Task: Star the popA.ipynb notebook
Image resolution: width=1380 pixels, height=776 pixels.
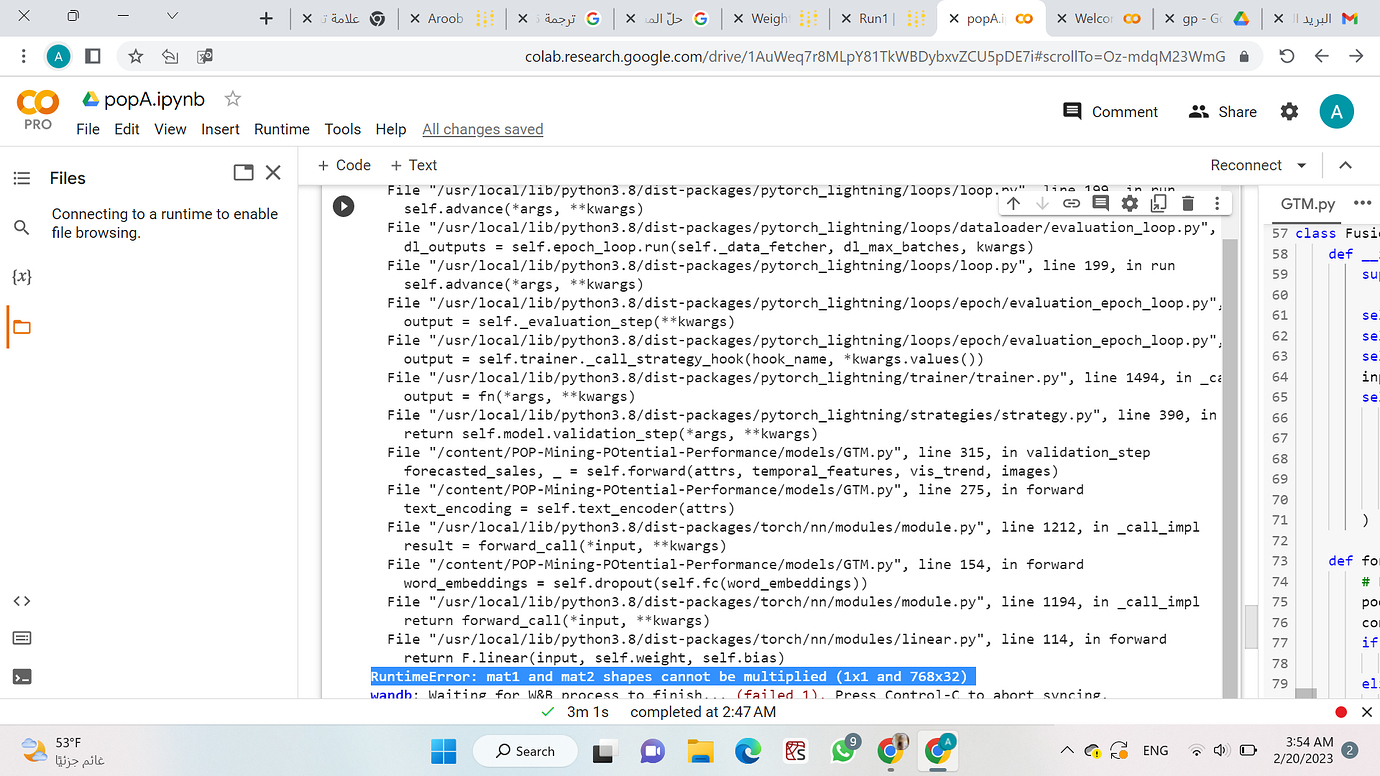Action: [x=233, y=98]
